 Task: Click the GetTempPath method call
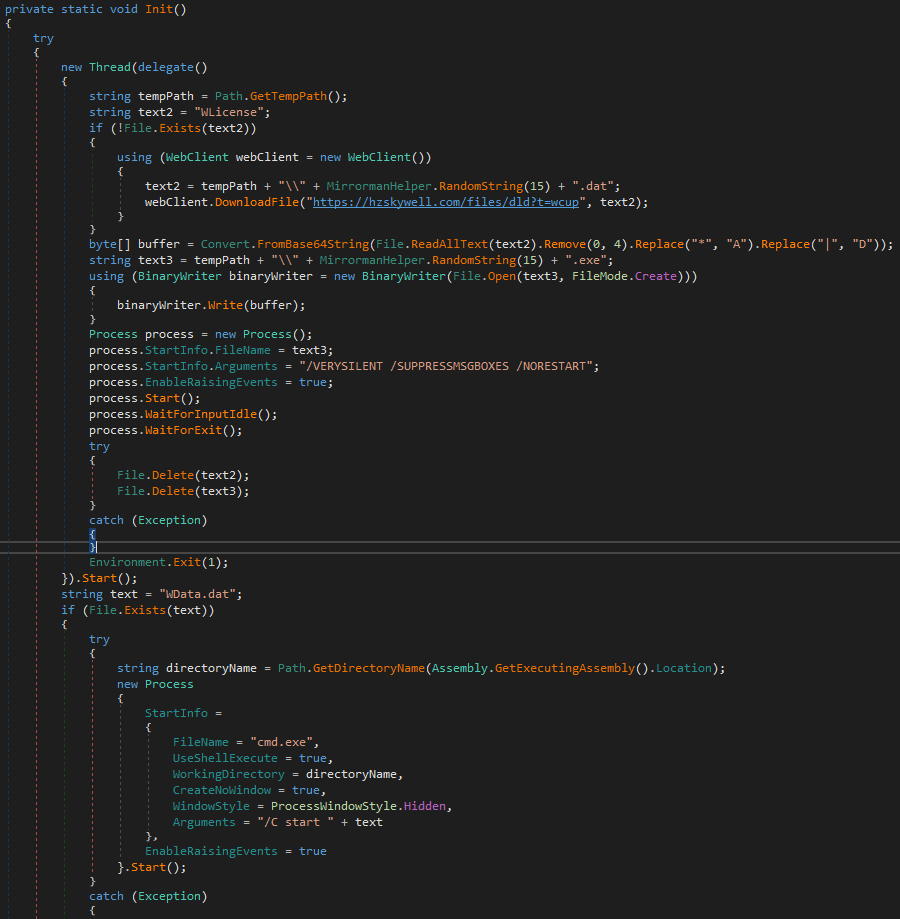[x=288, y=96]
